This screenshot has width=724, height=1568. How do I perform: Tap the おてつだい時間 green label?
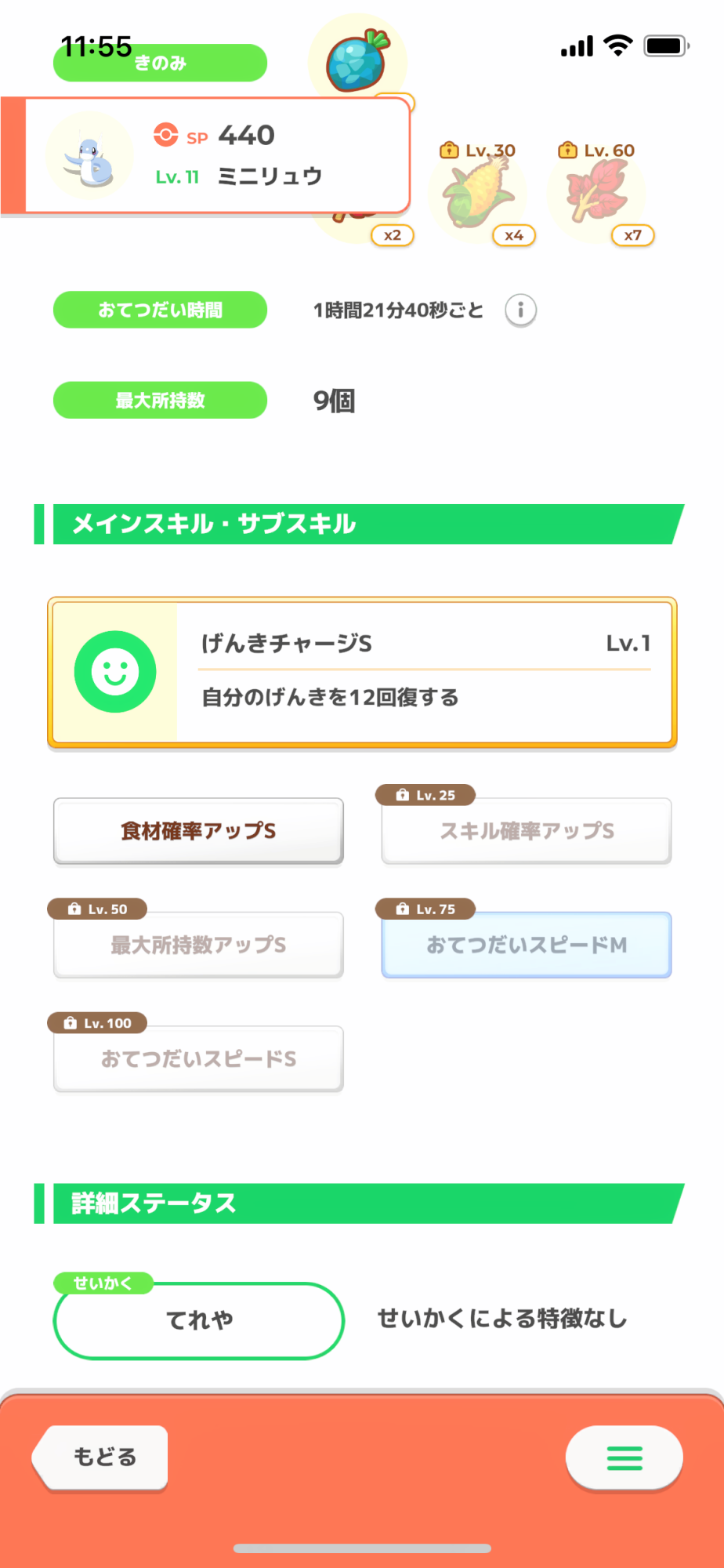[160, 310]
